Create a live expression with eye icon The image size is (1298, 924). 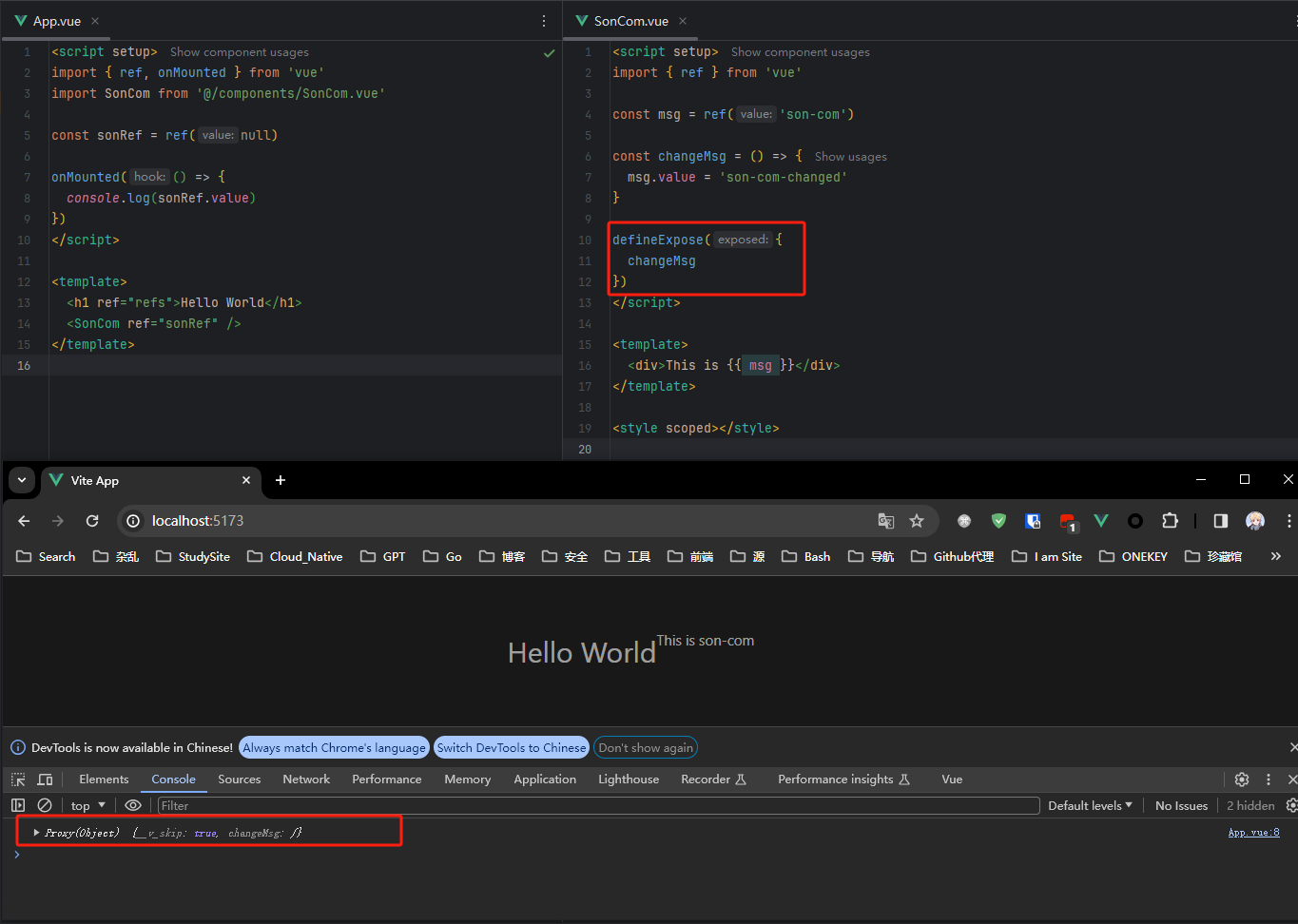133,805
